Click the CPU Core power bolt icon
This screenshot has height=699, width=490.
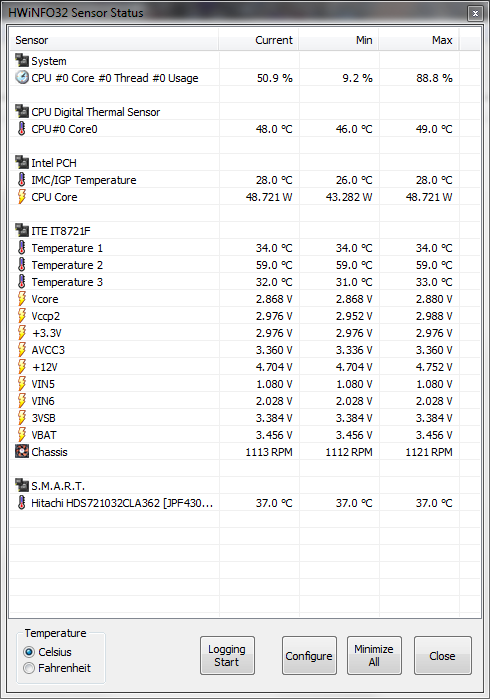pyautogui.click(x=21, y=196)
